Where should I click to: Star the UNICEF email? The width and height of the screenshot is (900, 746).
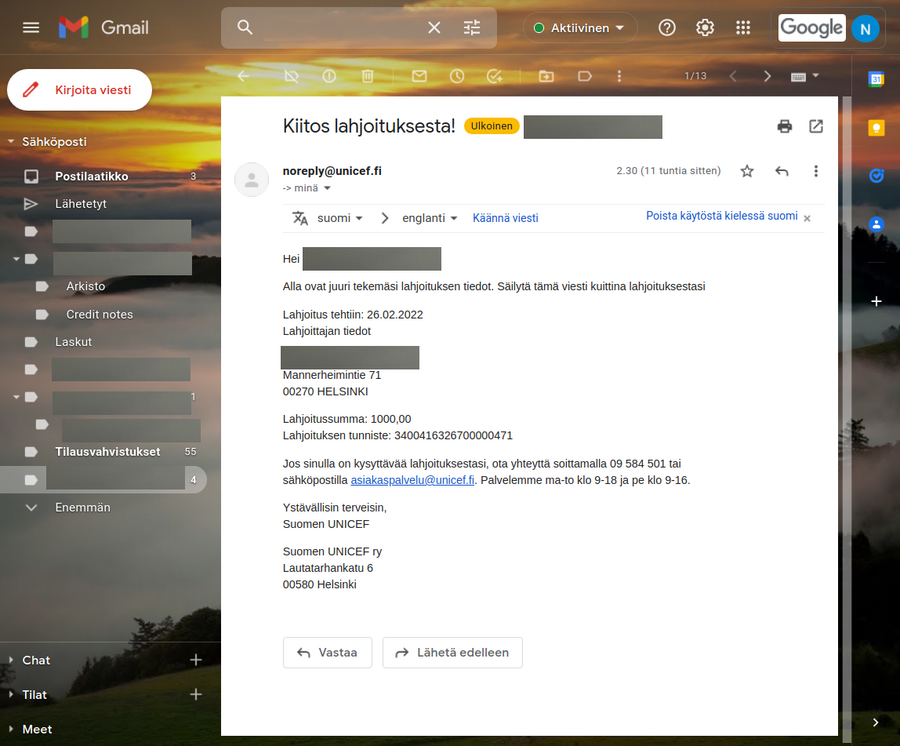coord(747,171)
